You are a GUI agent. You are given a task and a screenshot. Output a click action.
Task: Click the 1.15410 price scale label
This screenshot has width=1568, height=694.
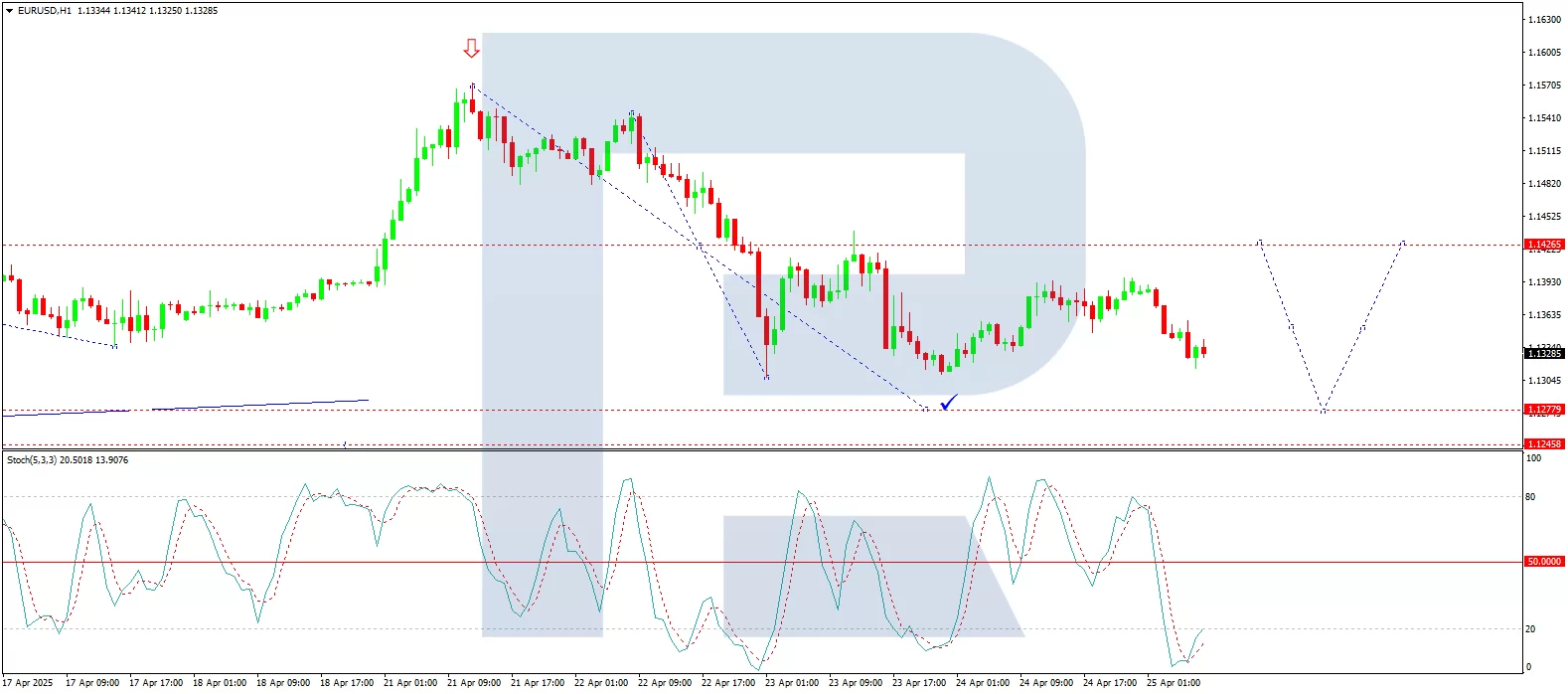tap(1543, 118)
